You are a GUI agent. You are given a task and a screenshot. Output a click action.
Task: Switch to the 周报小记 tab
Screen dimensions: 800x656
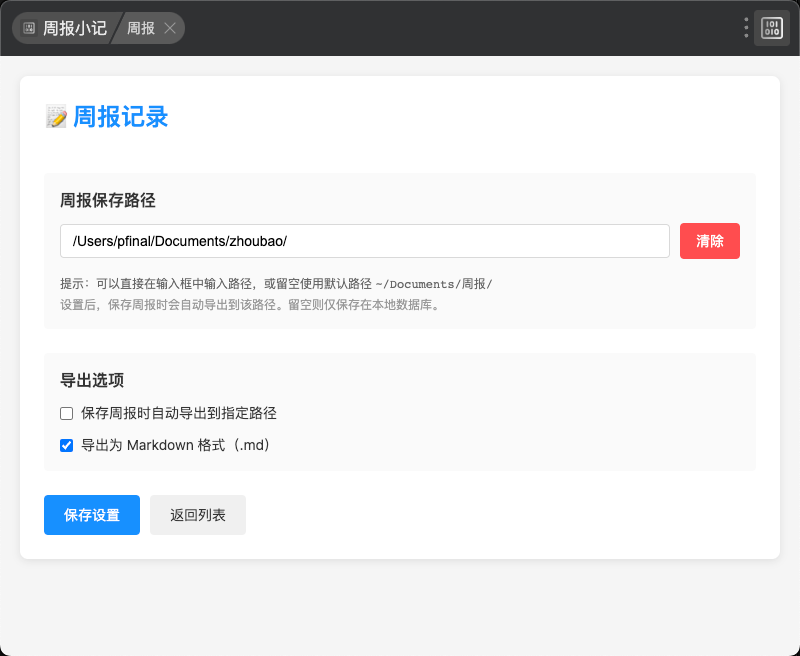[x=74, y=28]
